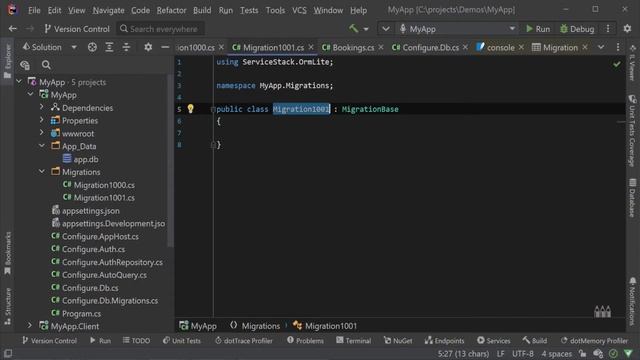640x360 pixels.
Task: Click the Expand All icon
Action: [x=109, y=47]
